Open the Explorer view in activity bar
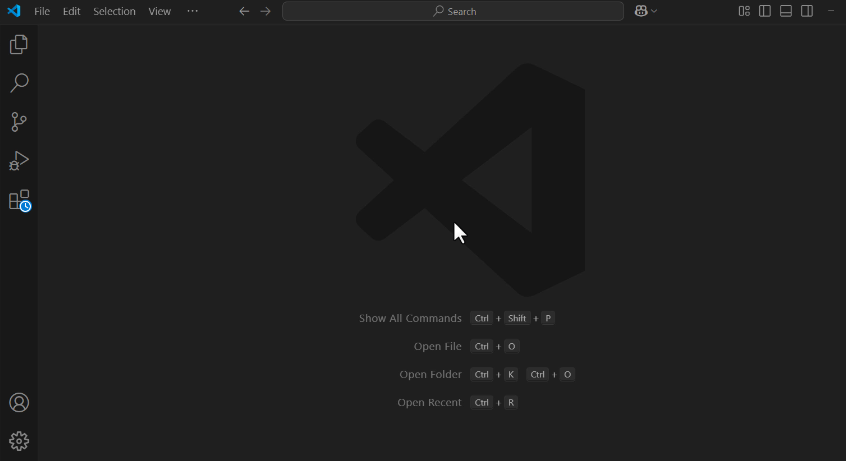This screenshot has height=461, width=846. click(x=19, y=44)
